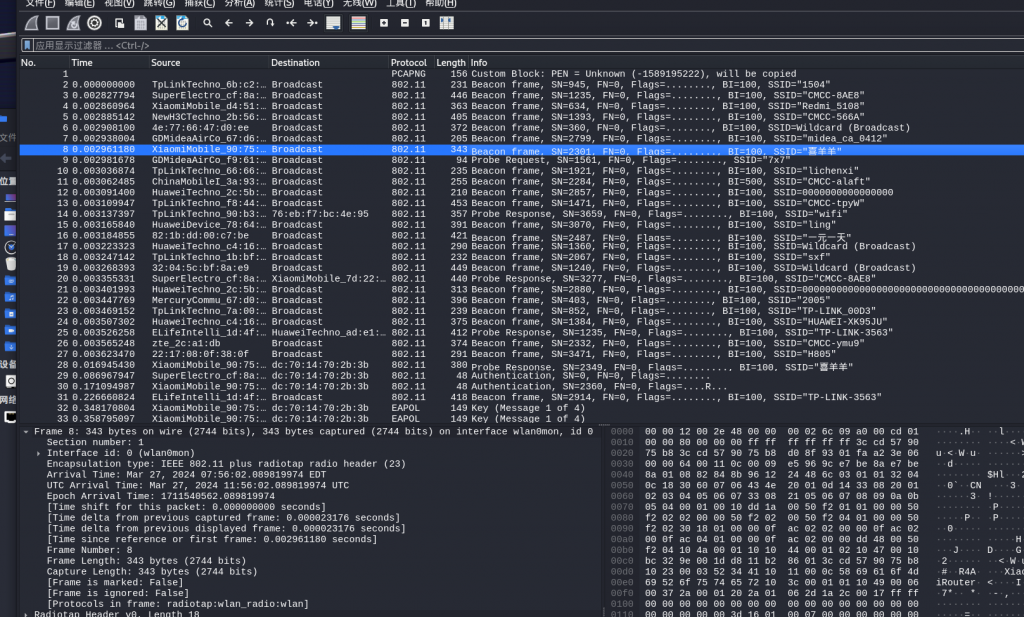This screenshot has width=1024, height=617.
Task: Select packet 24 with SSID "HUAWEI-XK95JU"
Action: pyautogui.click(x=522, y=322)
